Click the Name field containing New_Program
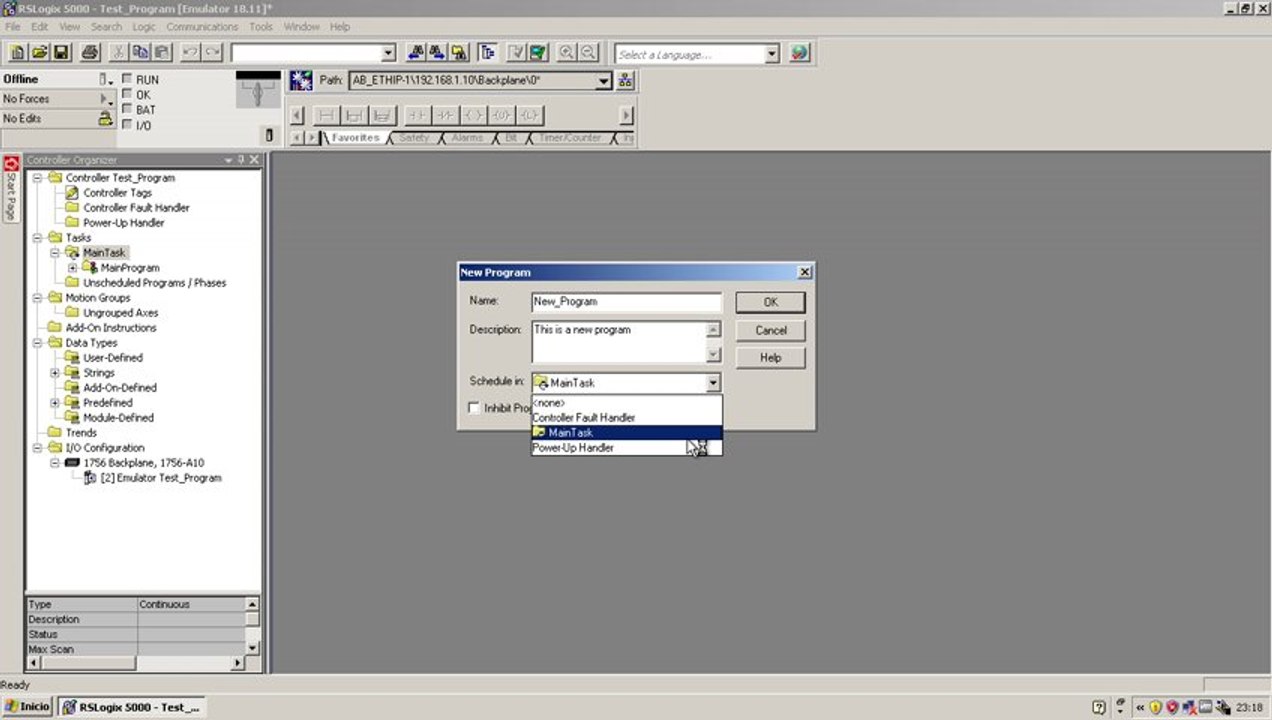This screenshot has width=1272, height=720. [626, 302]
